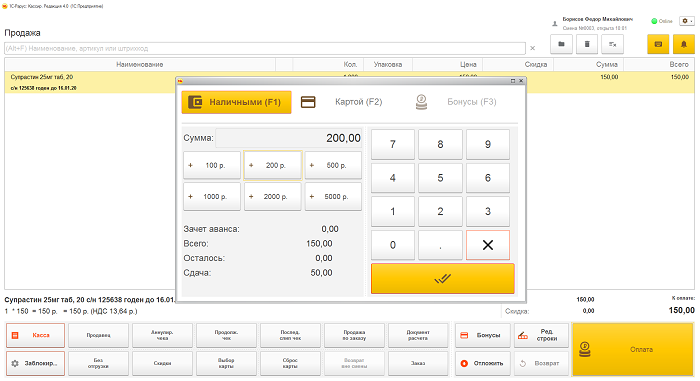This screenshot has height=381, width=700.
Task: Click the Без отгрузки button
Action: [x=99, y=364]
